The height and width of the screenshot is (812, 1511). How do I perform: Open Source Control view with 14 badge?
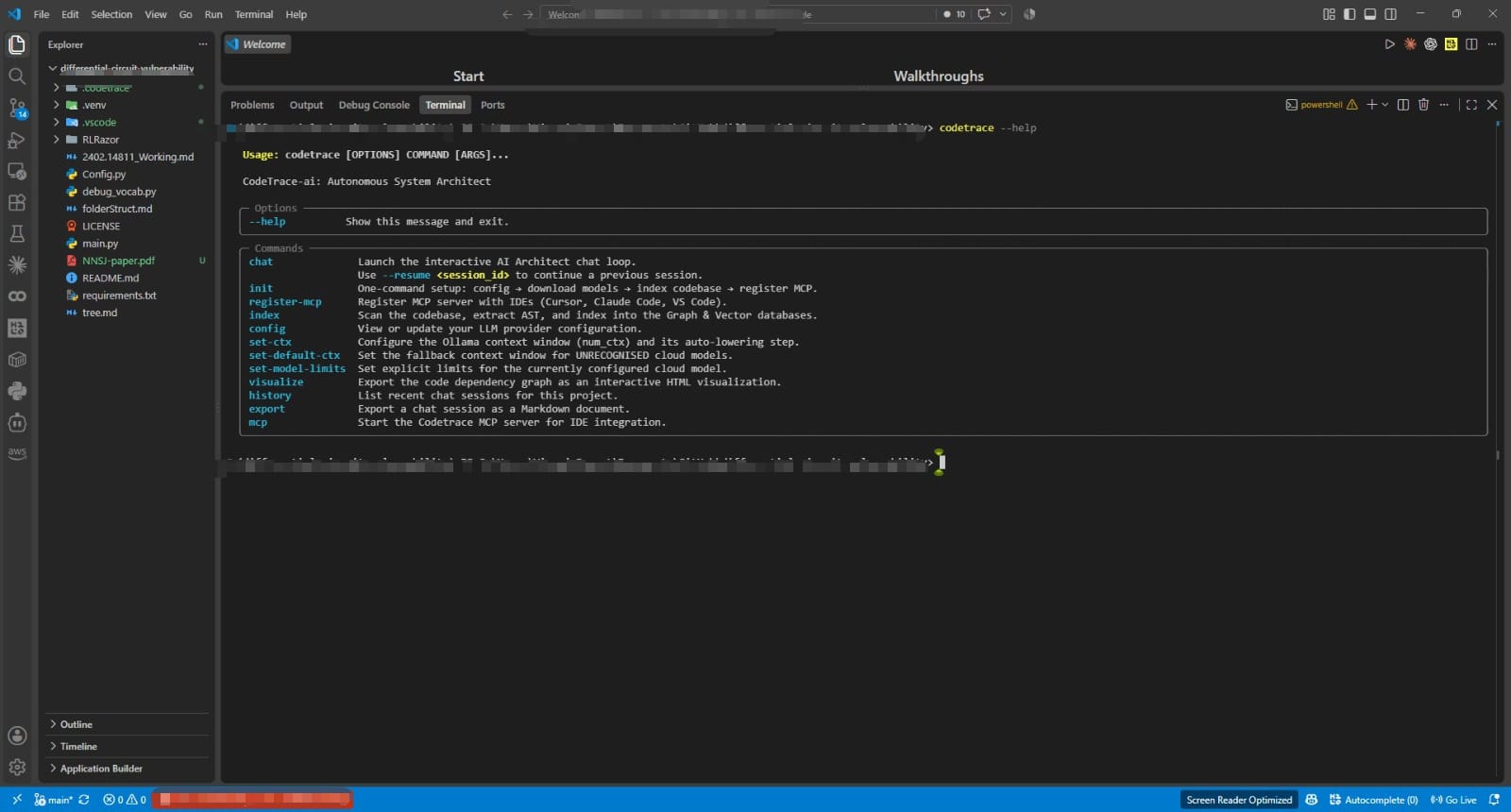tap(17, 109)
